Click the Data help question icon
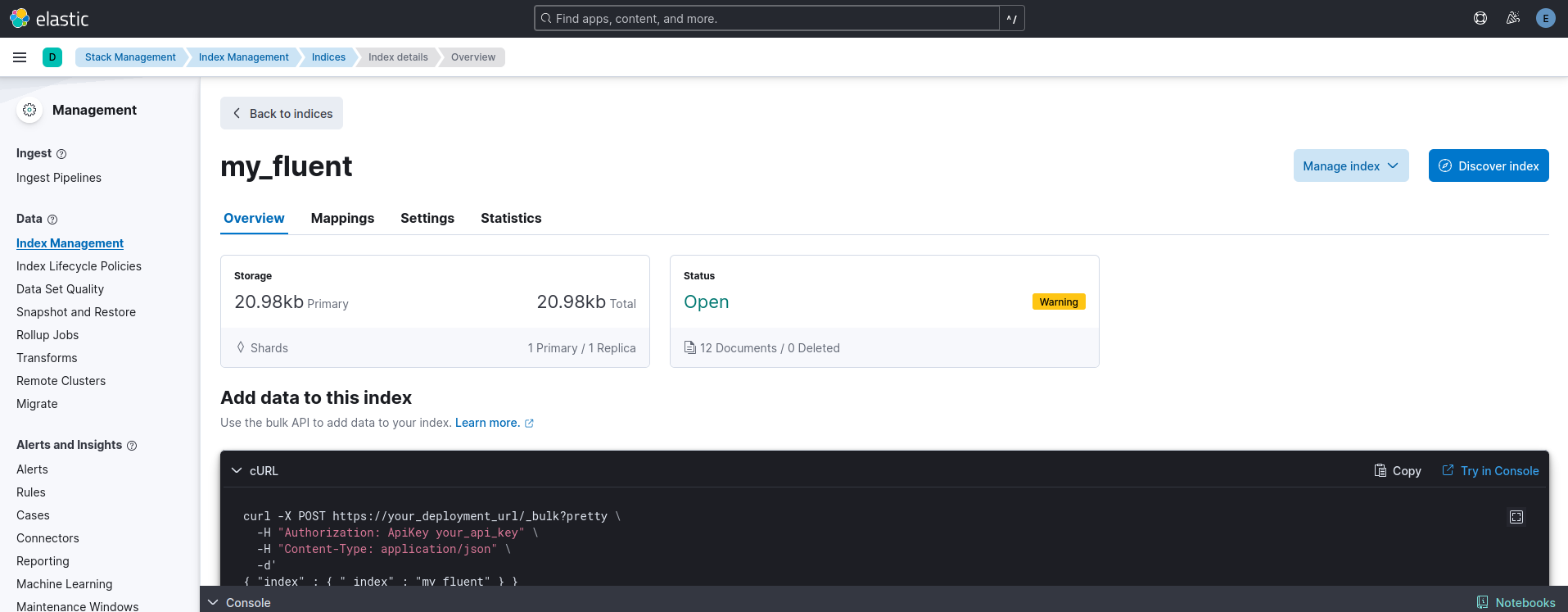 point(52,220)
